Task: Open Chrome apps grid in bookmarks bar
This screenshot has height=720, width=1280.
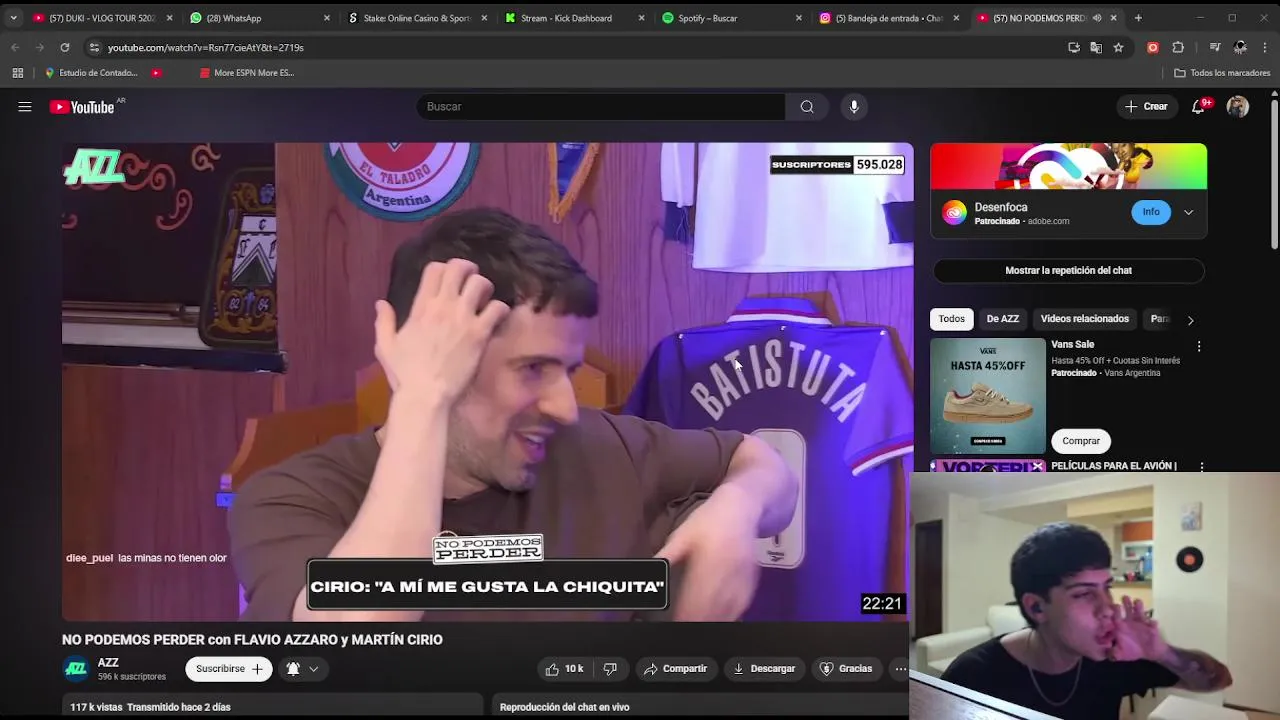Action: click(x=17, y=73)
